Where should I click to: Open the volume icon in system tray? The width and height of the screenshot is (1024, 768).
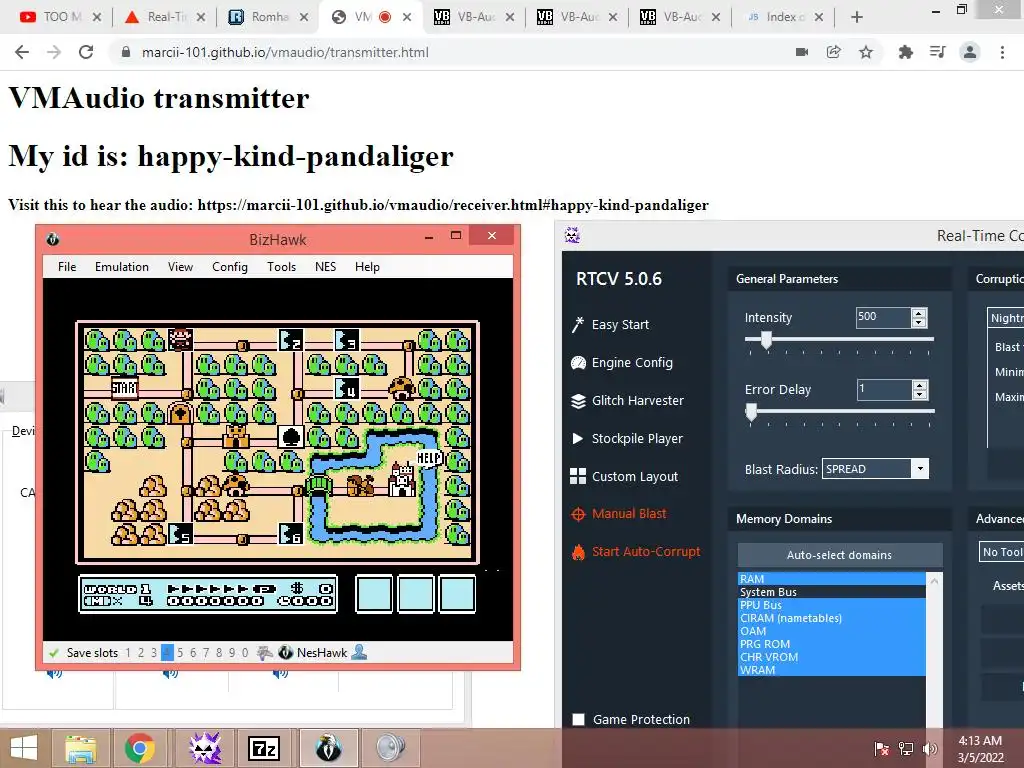pyautogui.click(x=930, y=748)
